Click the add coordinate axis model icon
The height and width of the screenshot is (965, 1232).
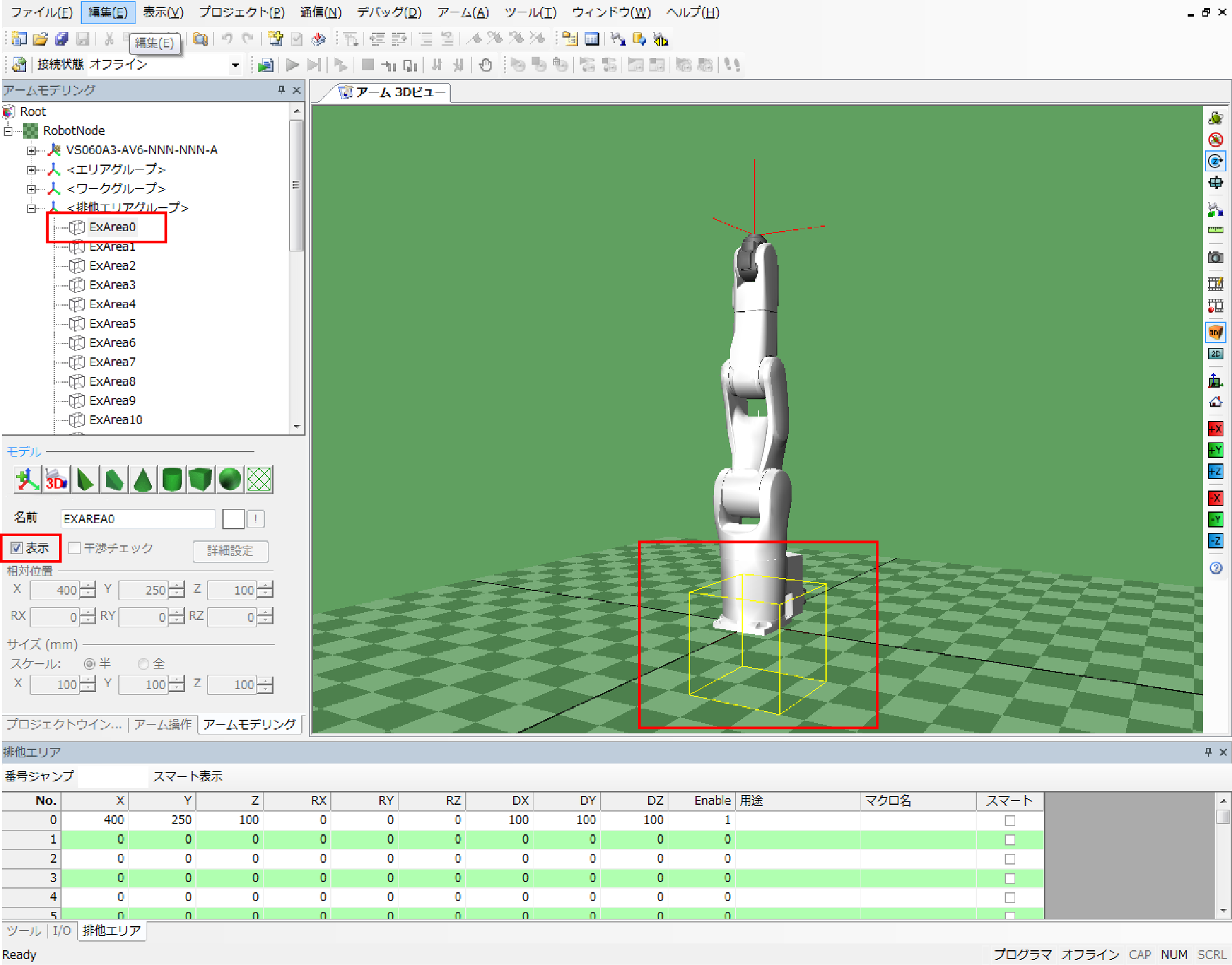tap(27, 479)
